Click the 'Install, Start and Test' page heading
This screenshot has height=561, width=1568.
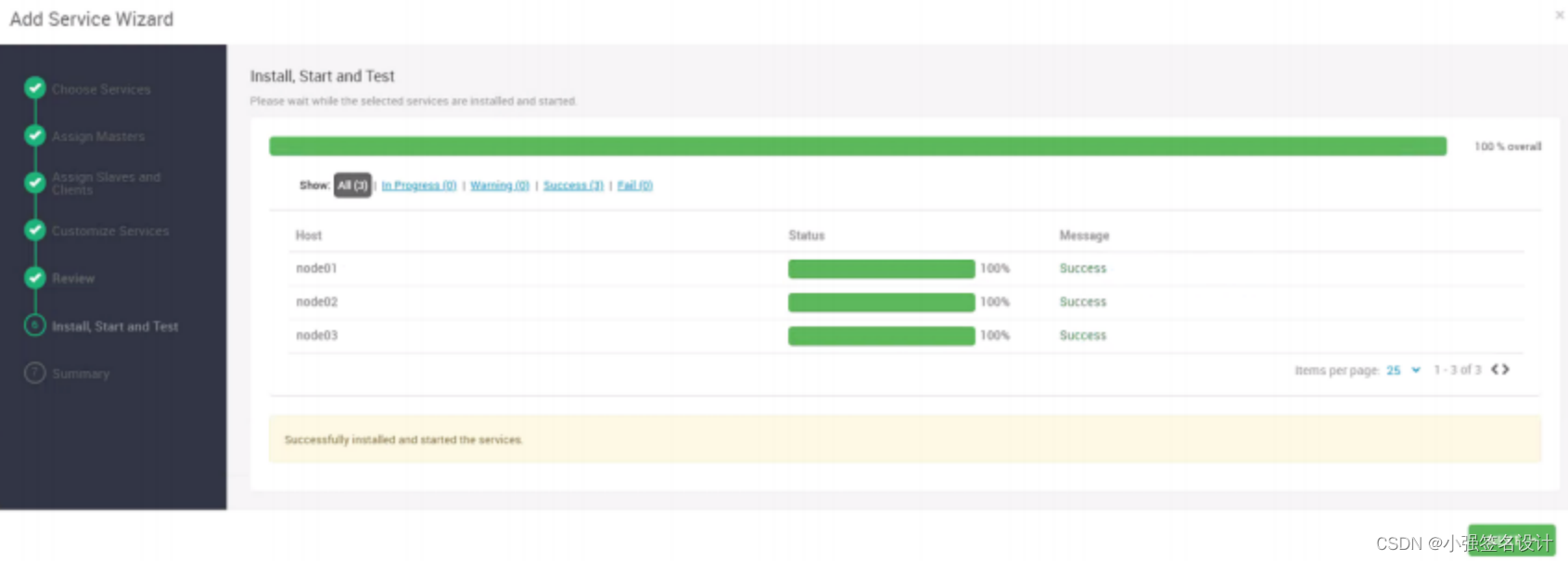click(322, 76)
